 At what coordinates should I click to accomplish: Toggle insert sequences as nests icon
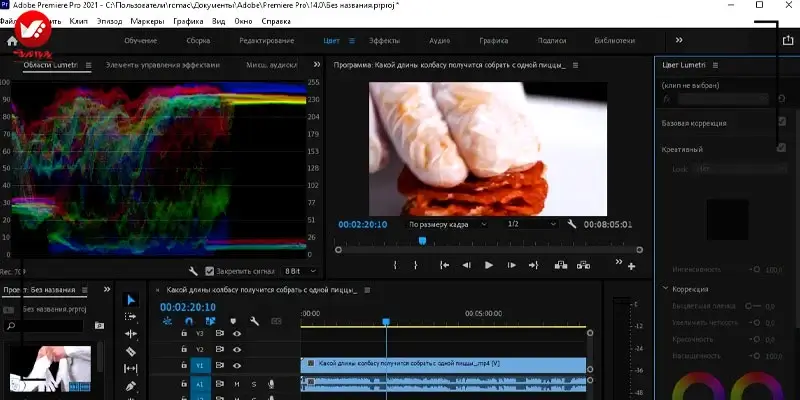pyautogui.click(x=167, y=321)
